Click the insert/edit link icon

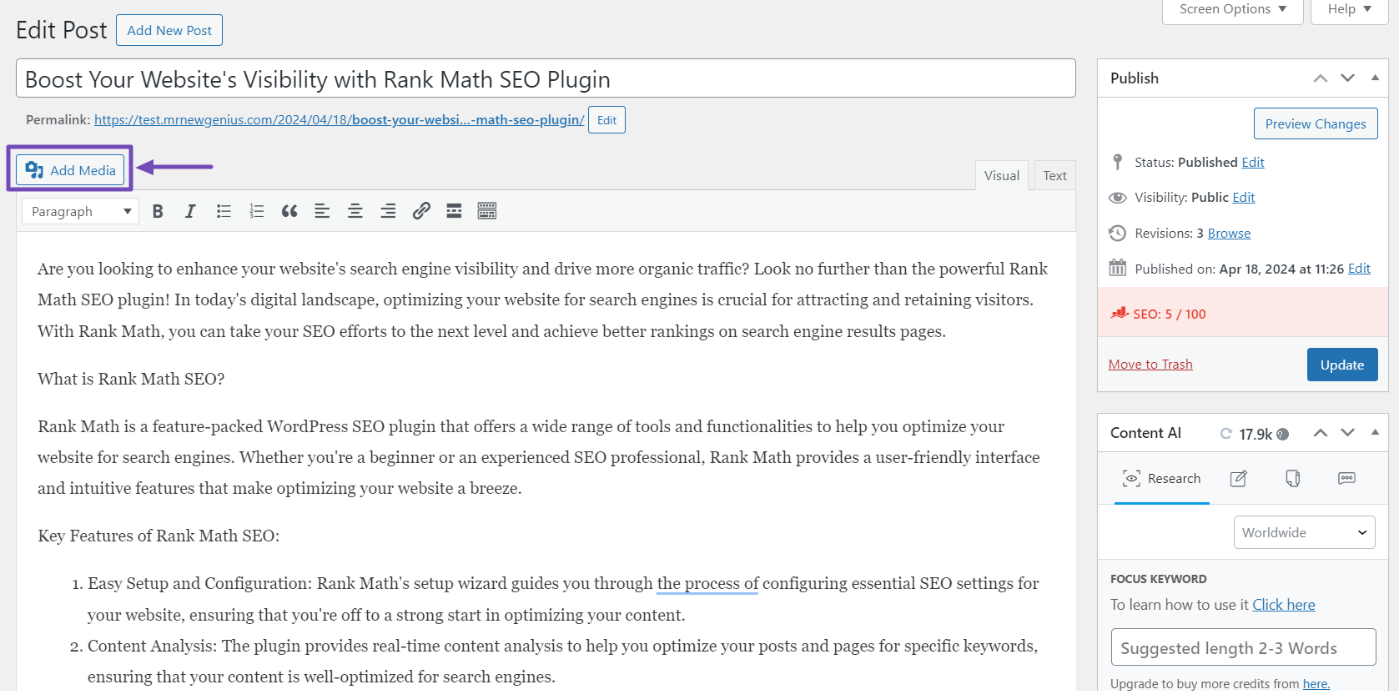pyautogui.click(x=421, y=211)
